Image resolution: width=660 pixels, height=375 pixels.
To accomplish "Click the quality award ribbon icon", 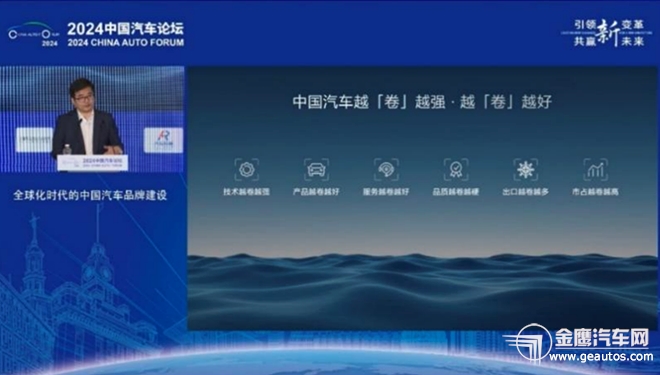I will [456, 170].
